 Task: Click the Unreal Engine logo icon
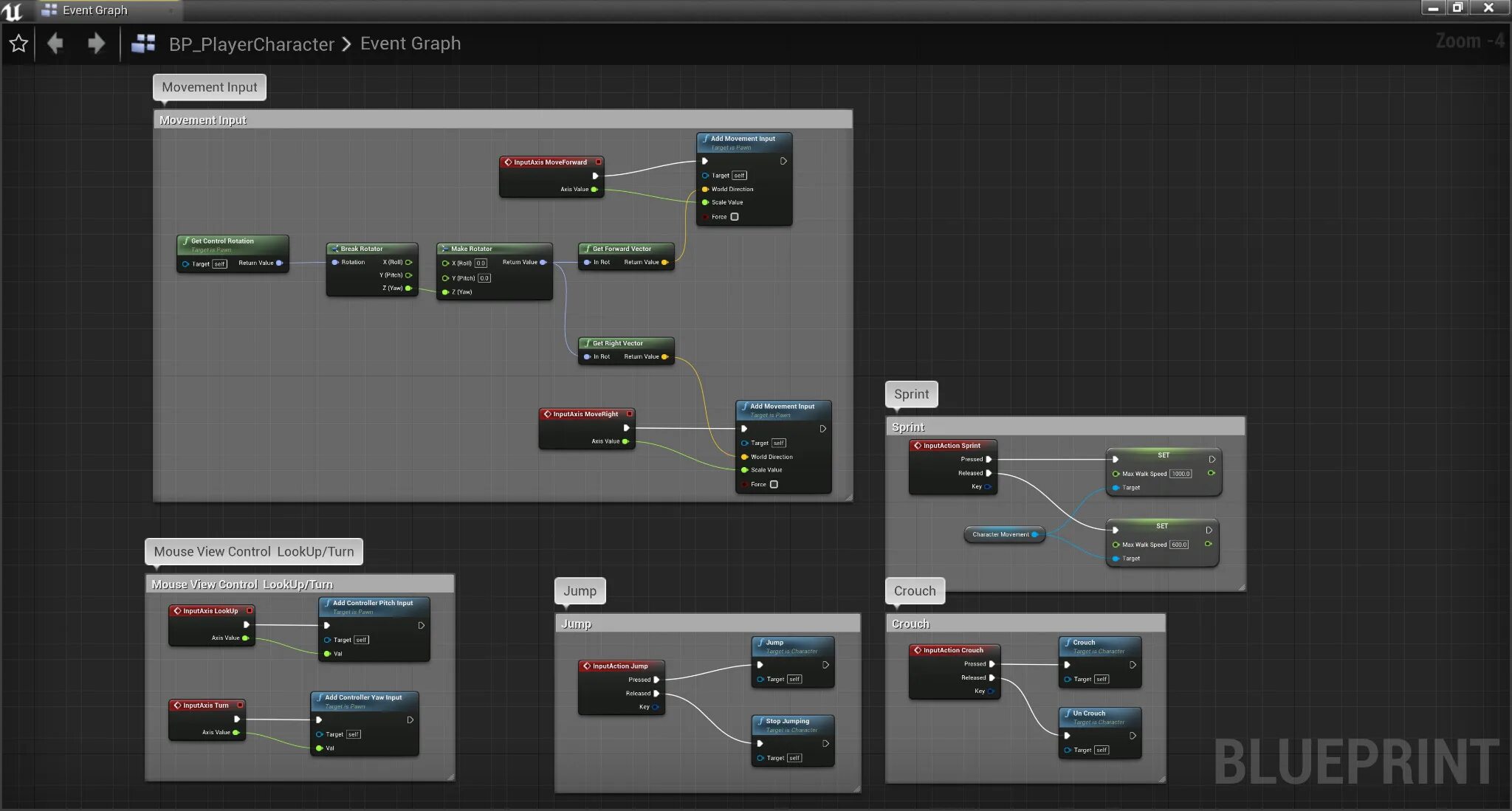(13, 10)
